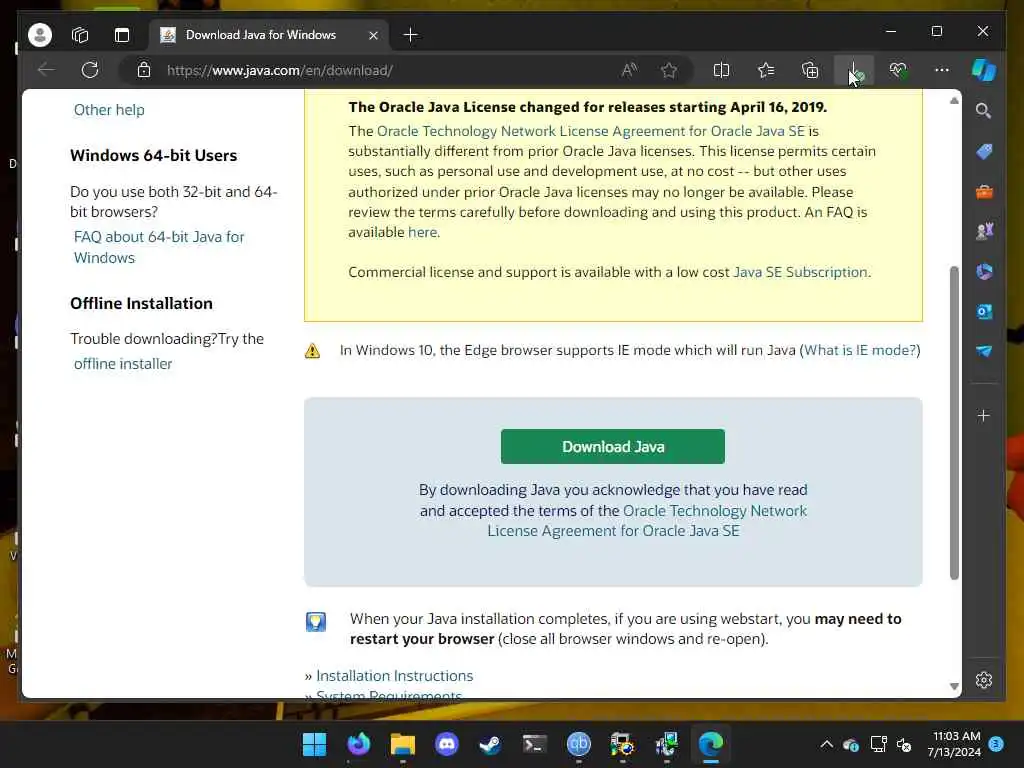
Task: Open File Explorer from taskbar
Action: pos(402,744)
